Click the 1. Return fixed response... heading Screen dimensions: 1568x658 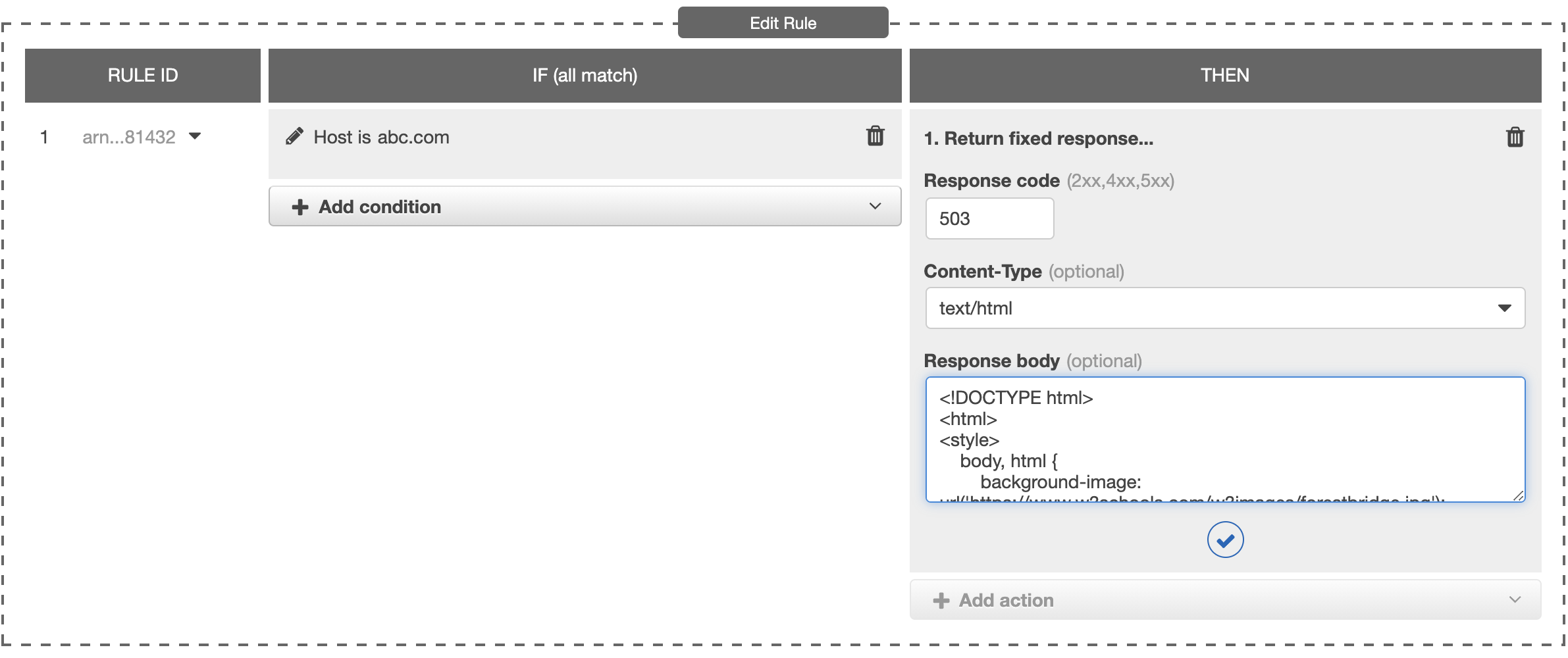[1038, 138]
